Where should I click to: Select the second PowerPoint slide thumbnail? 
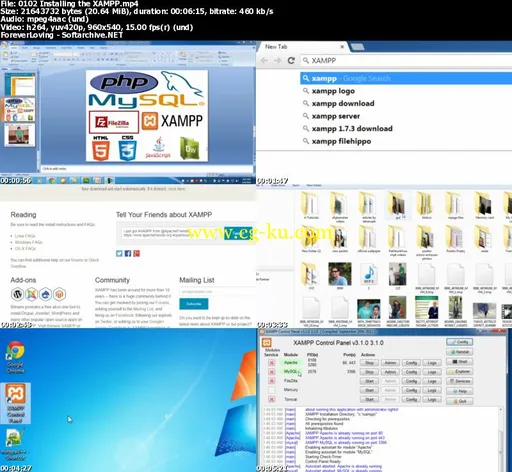pos(20,110)
